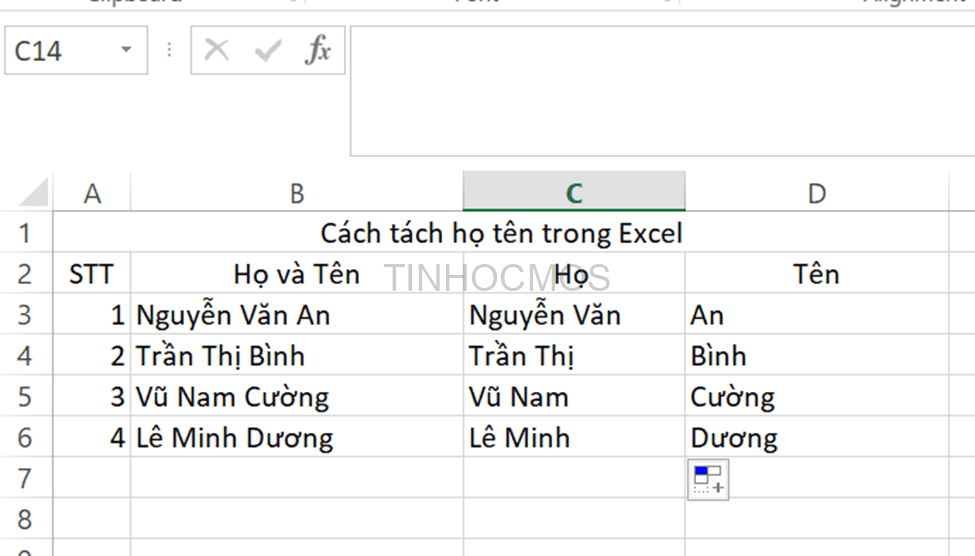Select column B header
This screenshot has height=556, width=975.
[x=297, y=192]
